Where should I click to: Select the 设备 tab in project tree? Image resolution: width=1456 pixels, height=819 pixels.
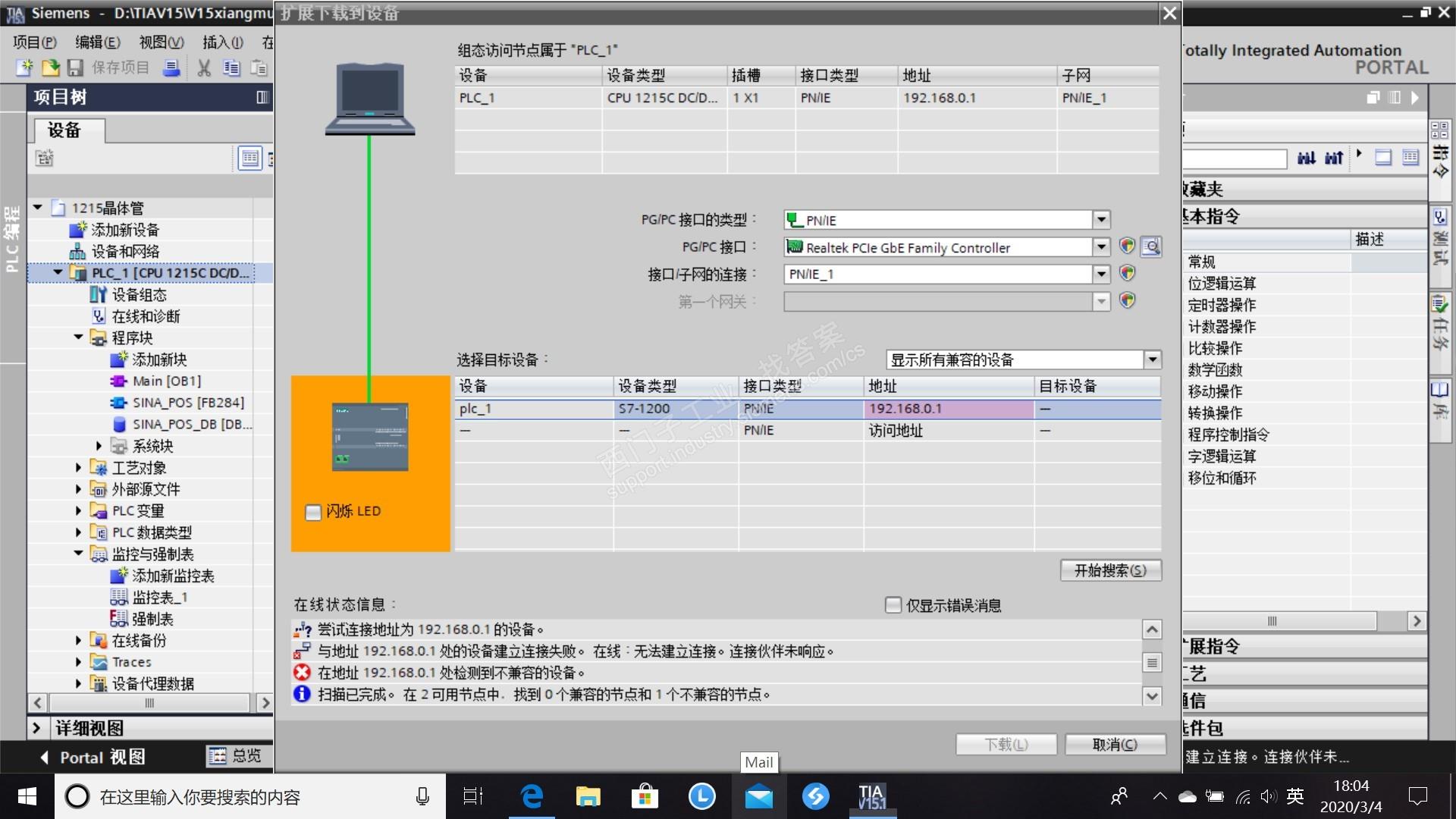pyautogui.click(x=64, y=130)
